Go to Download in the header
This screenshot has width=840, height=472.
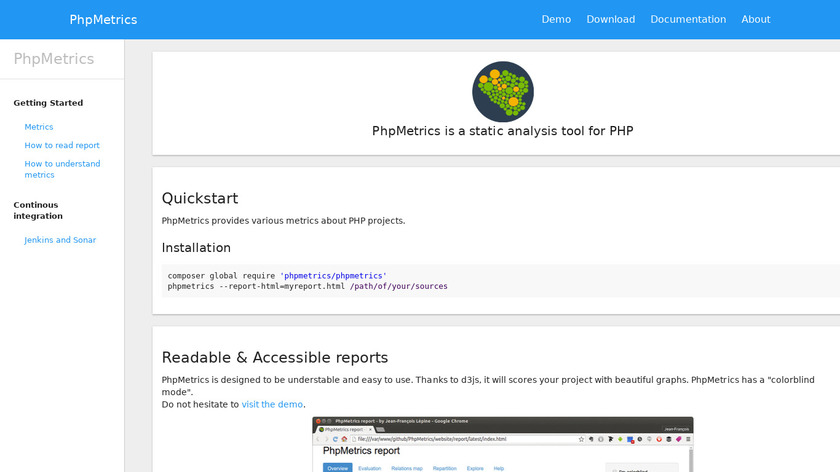click(610, 19)
